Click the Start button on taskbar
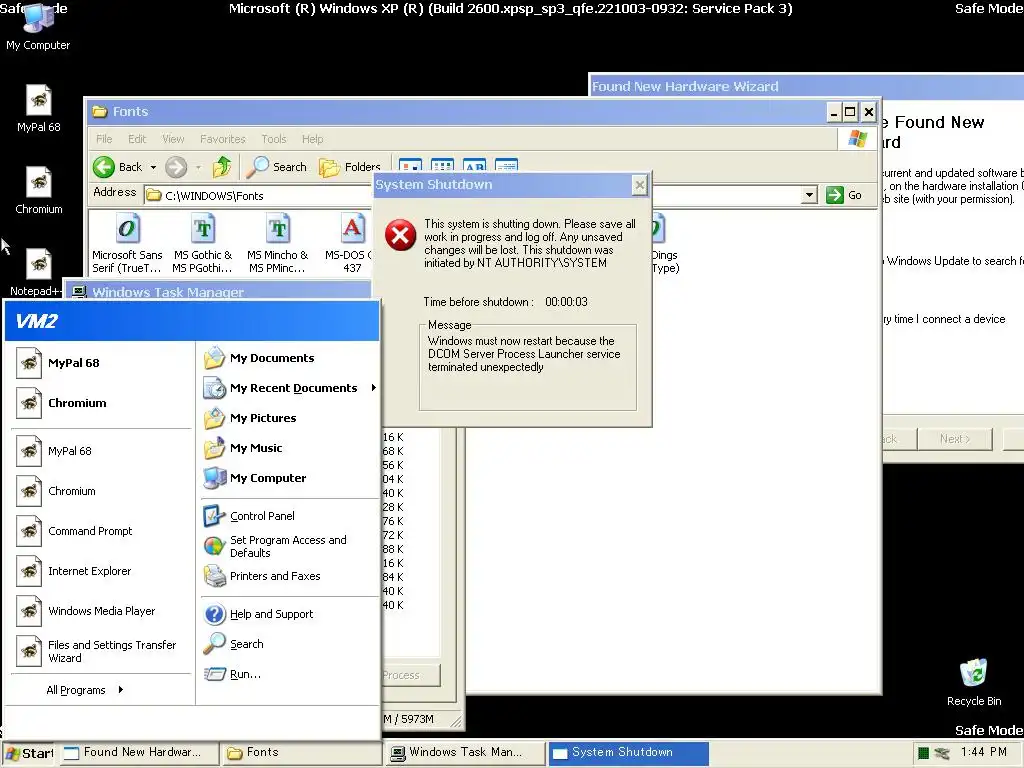The width and height of the screenshot is (1024, 768). 29,753
